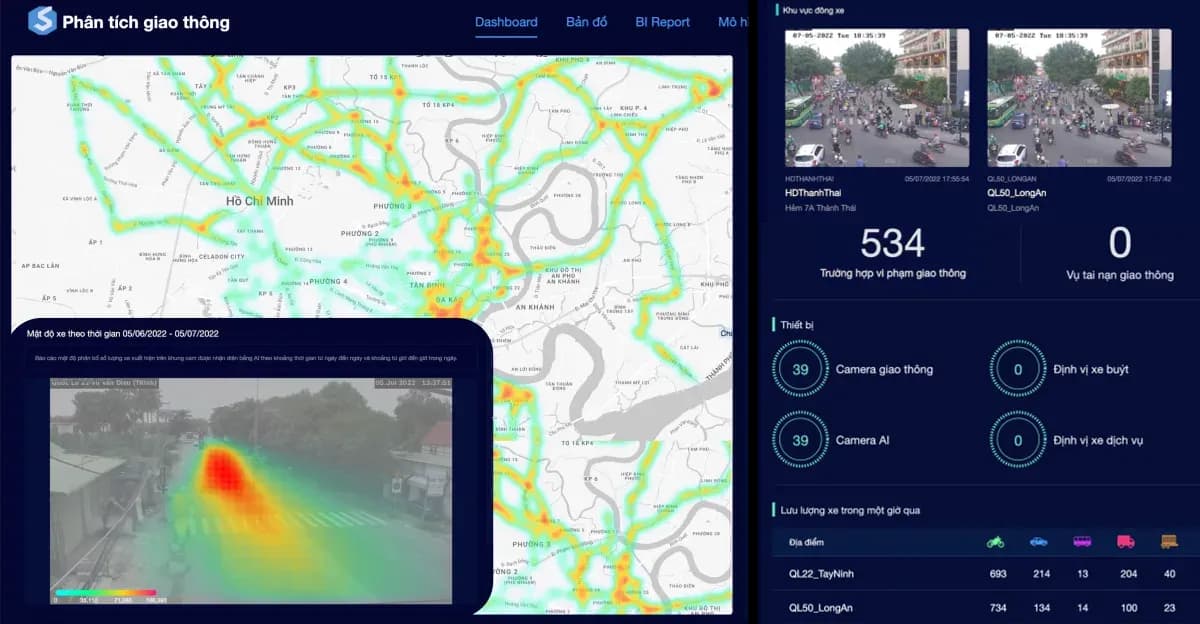Click the Camera AI gauge showing 39
Screen dimensions: 1200x624
[x=800, y=440]
